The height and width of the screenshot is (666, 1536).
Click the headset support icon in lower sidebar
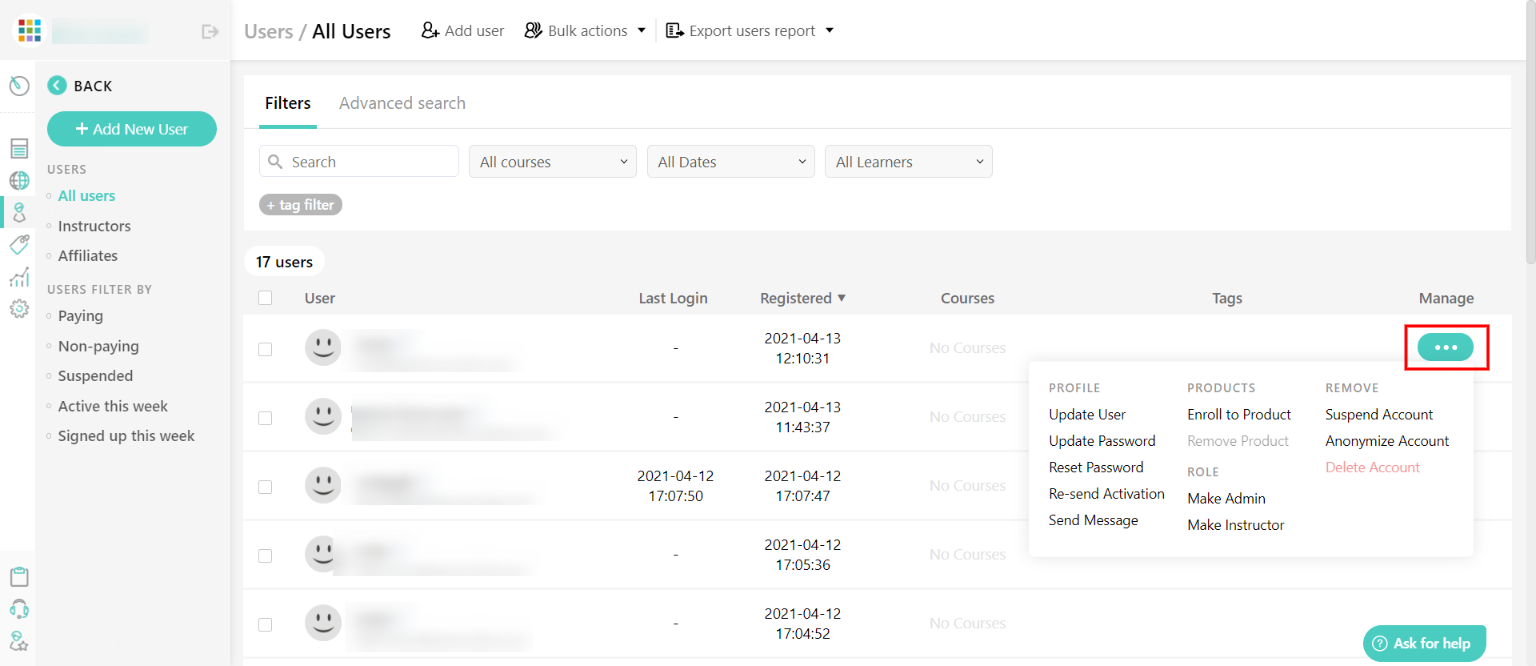point(18,608)
